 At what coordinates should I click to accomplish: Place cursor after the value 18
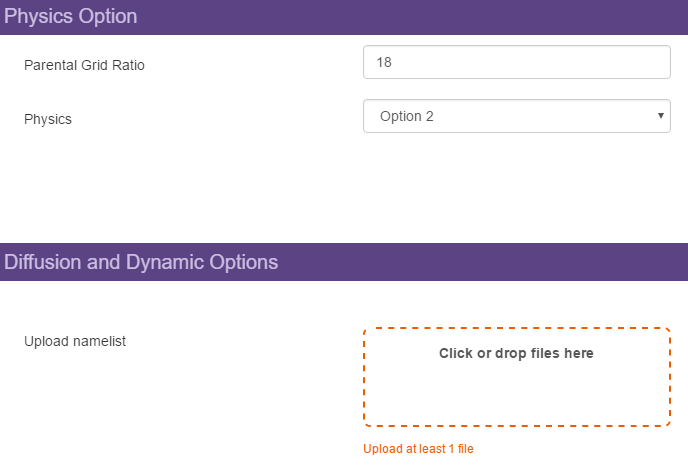tap(394, 62)
